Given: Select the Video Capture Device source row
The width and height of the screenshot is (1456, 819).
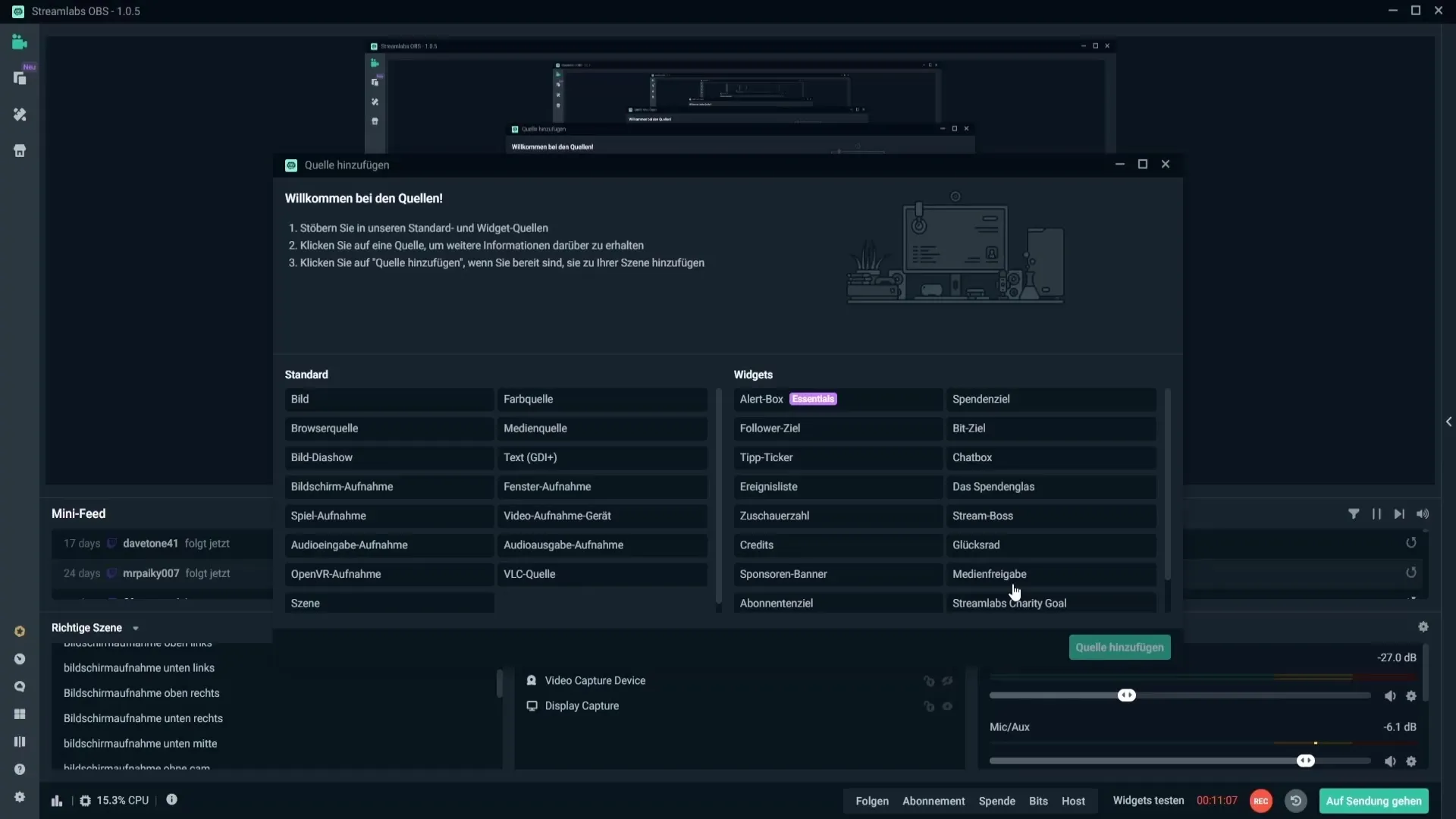Looking at the screenshot, I should 739,681.
